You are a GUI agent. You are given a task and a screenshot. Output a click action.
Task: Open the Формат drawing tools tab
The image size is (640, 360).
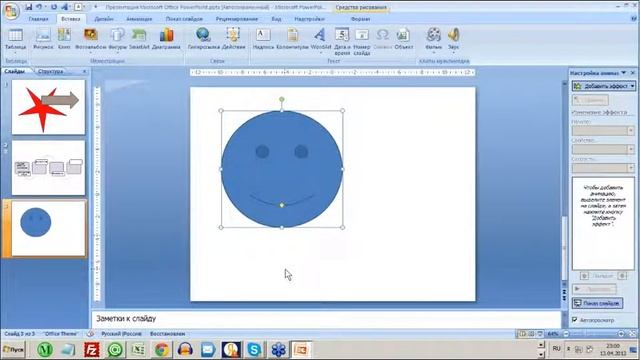[x=360, y=19]
